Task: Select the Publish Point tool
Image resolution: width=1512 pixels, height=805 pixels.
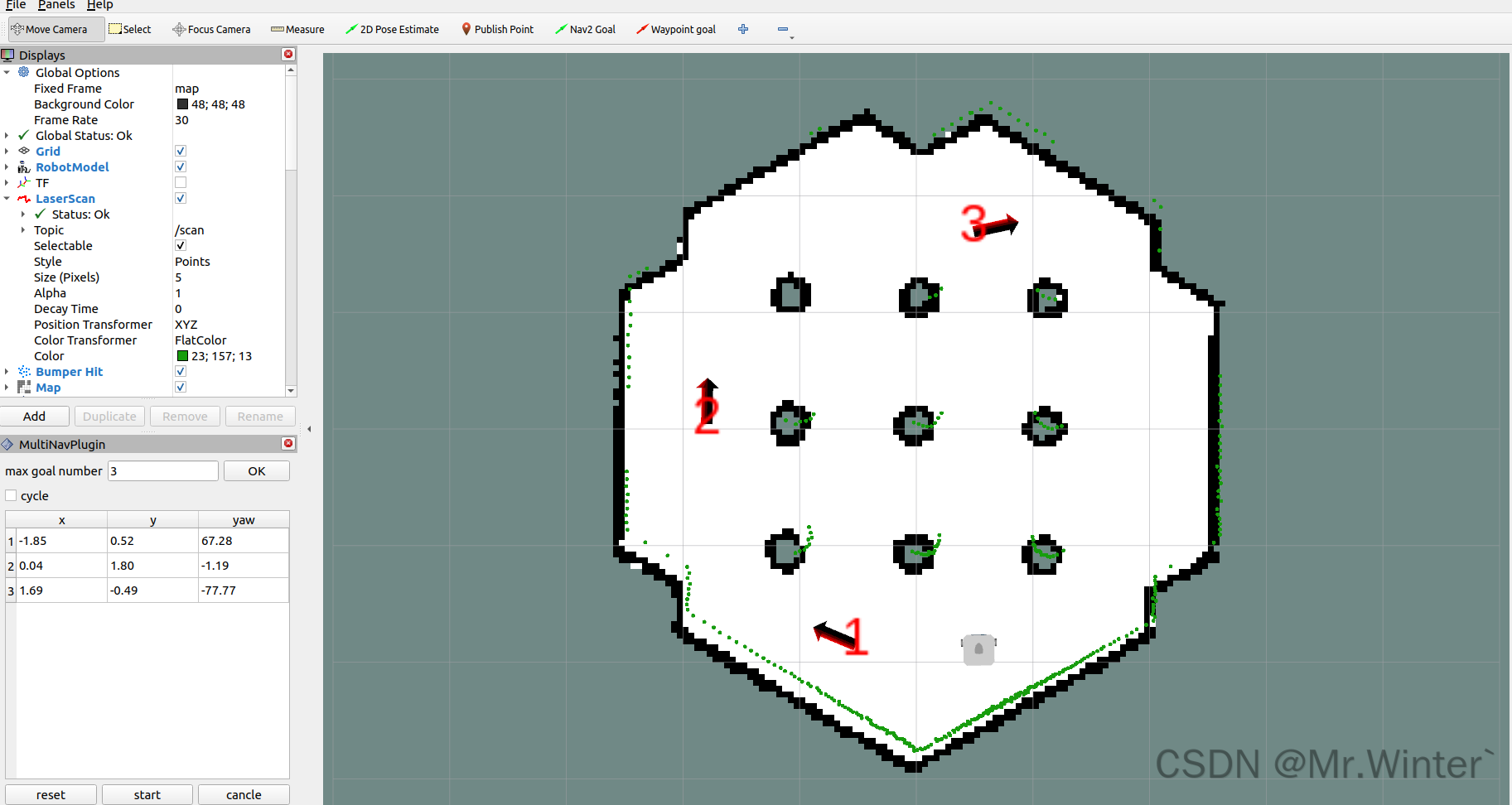Action: pos(498,29)
